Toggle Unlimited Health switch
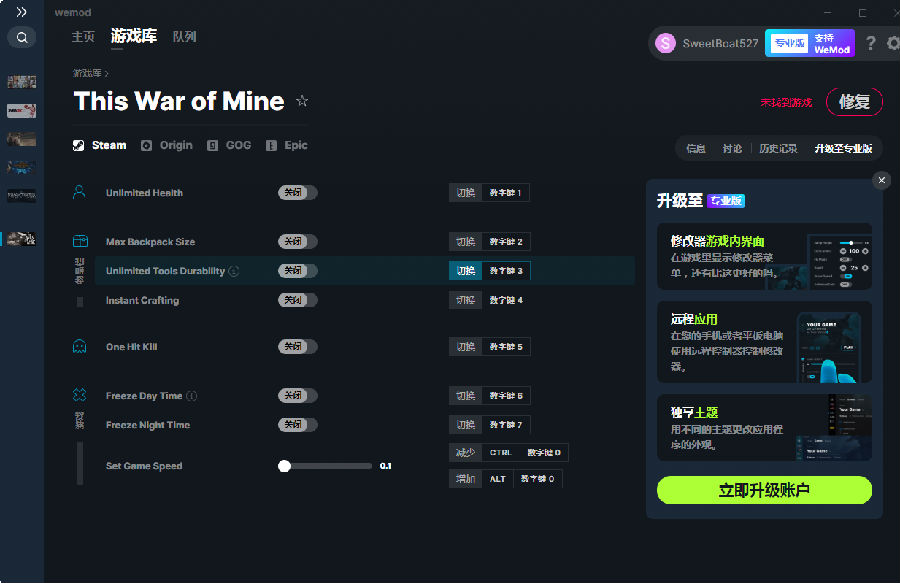The image size is (900, 583). tap(297, 193)
